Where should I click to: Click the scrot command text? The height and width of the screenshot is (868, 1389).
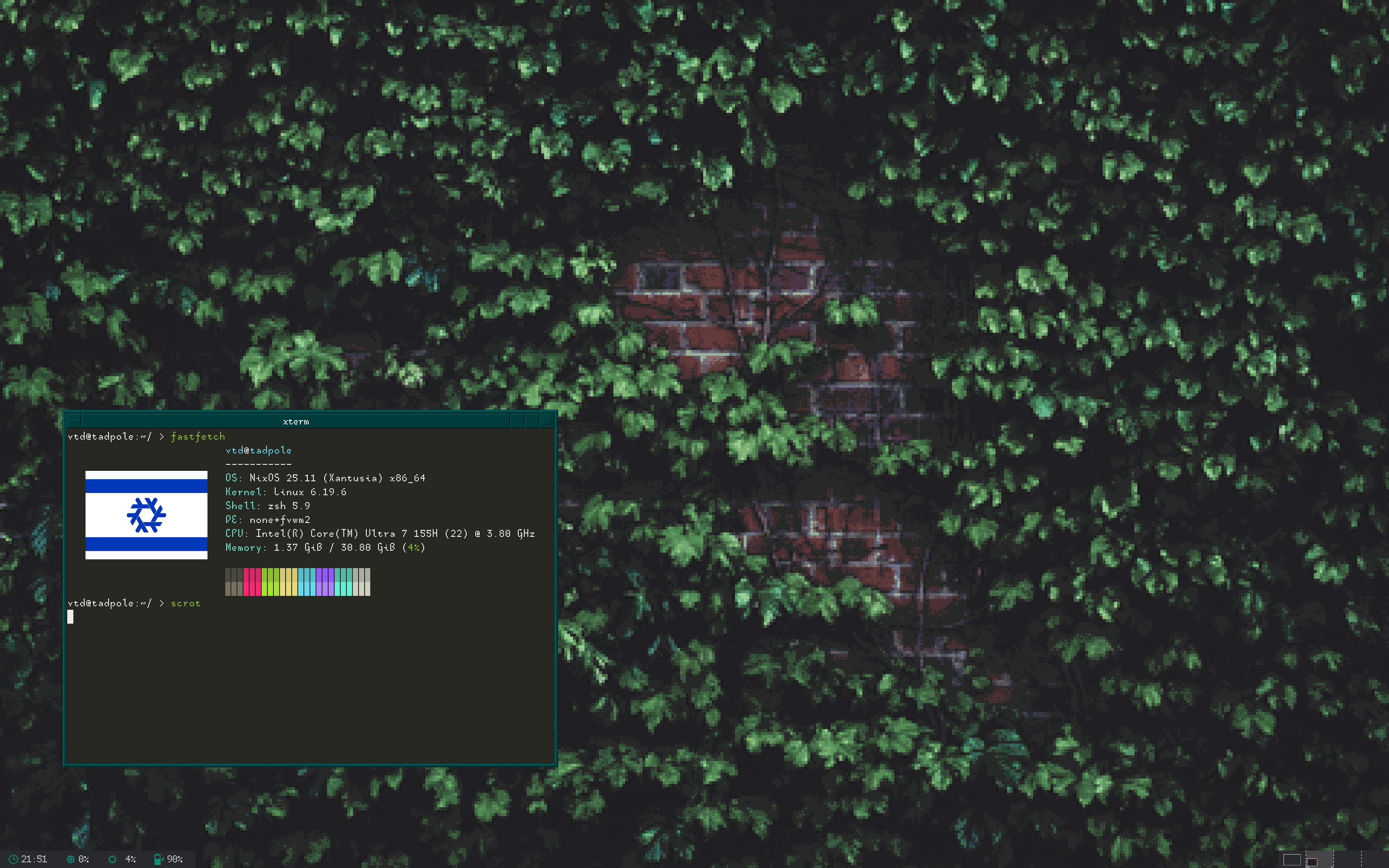(x=185, y=603)
